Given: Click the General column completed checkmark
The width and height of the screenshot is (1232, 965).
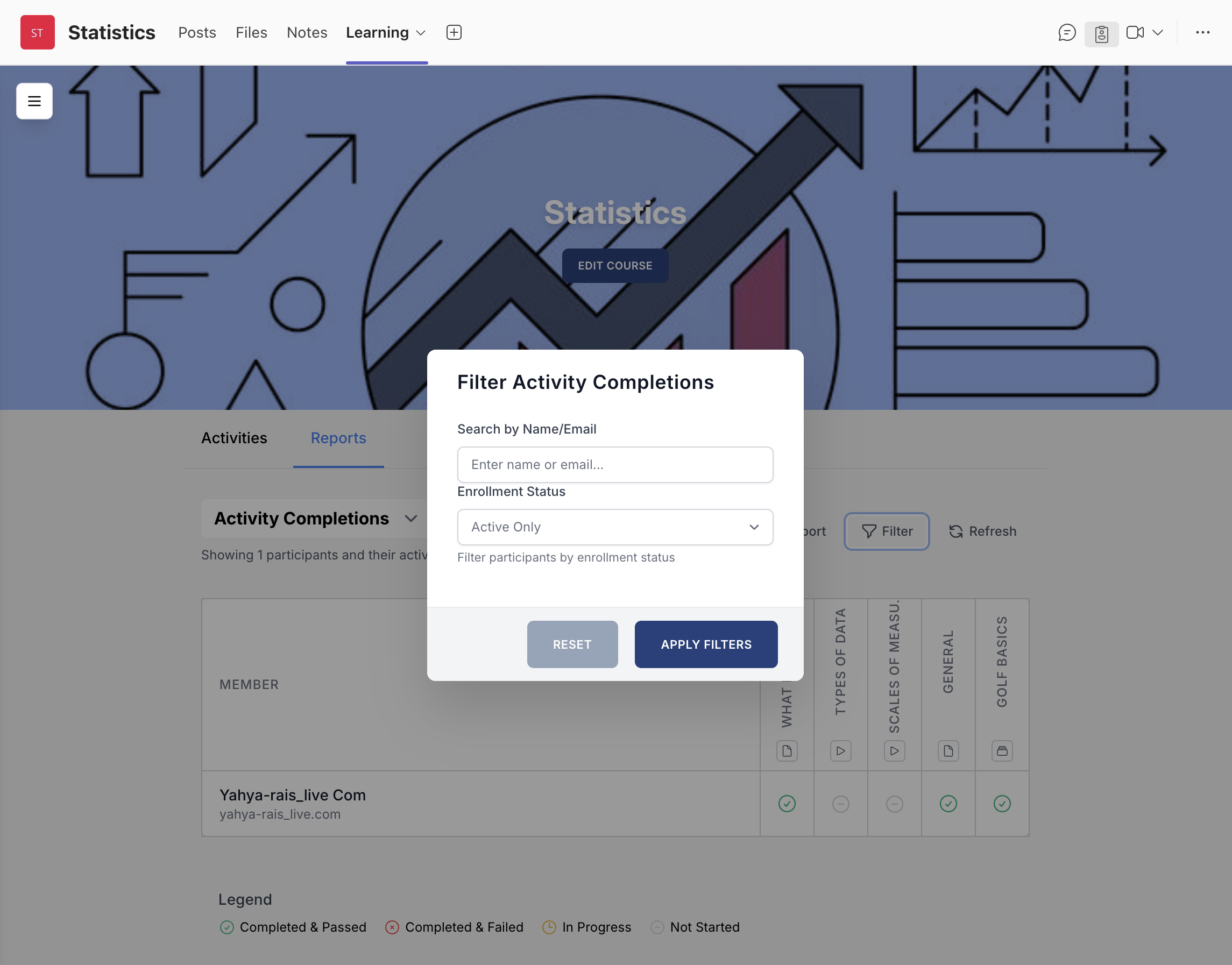Looking at the screenshot, I should pos(948,804).
